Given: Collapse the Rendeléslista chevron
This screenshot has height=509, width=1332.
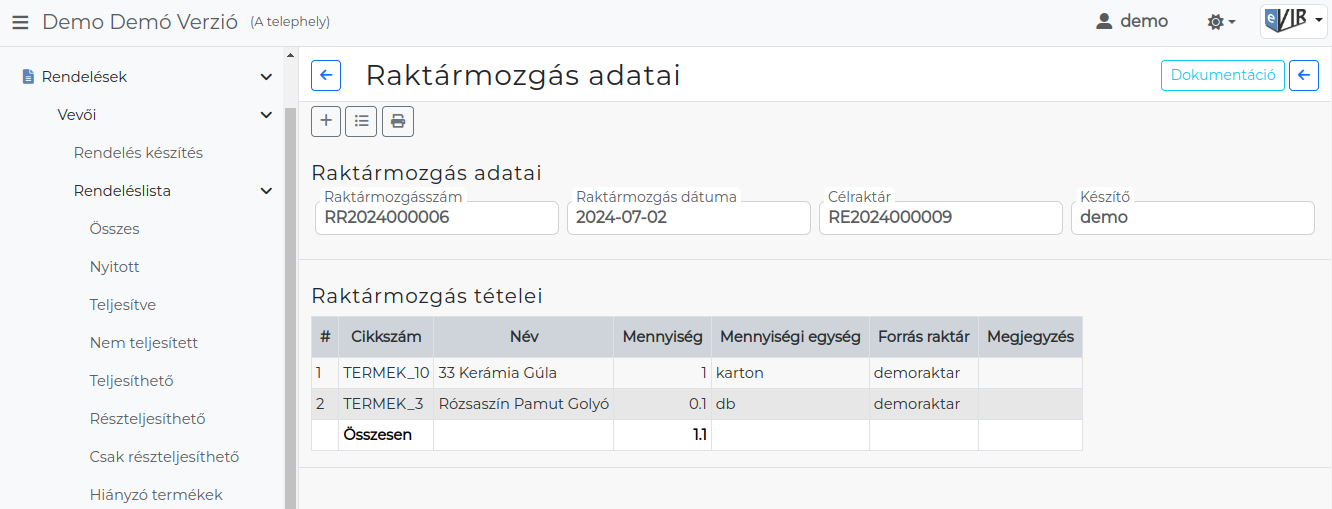Looking at the screenshot, I should 266,191.
